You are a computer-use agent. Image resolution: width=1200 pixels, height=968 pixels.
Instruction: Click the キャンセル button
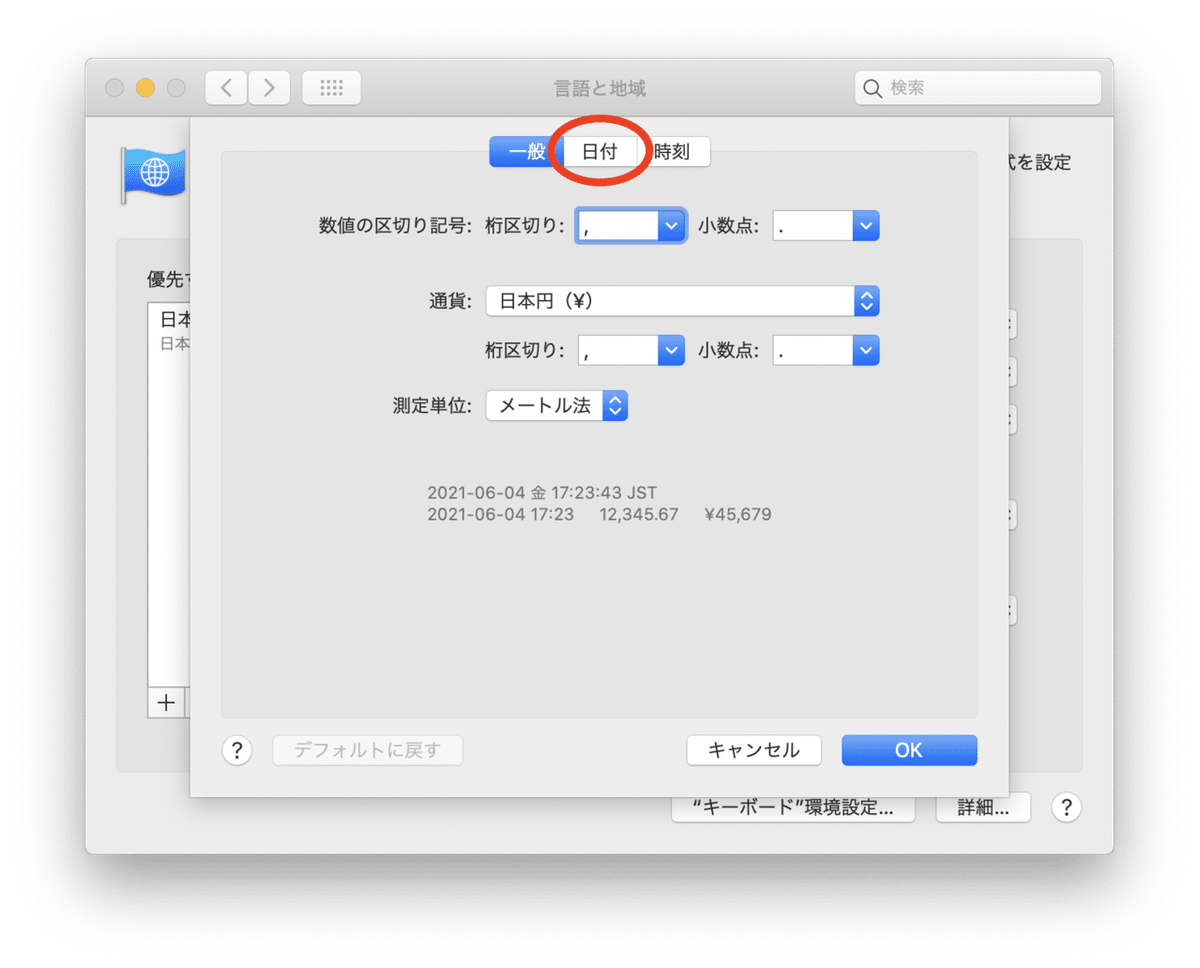[754, 750]
